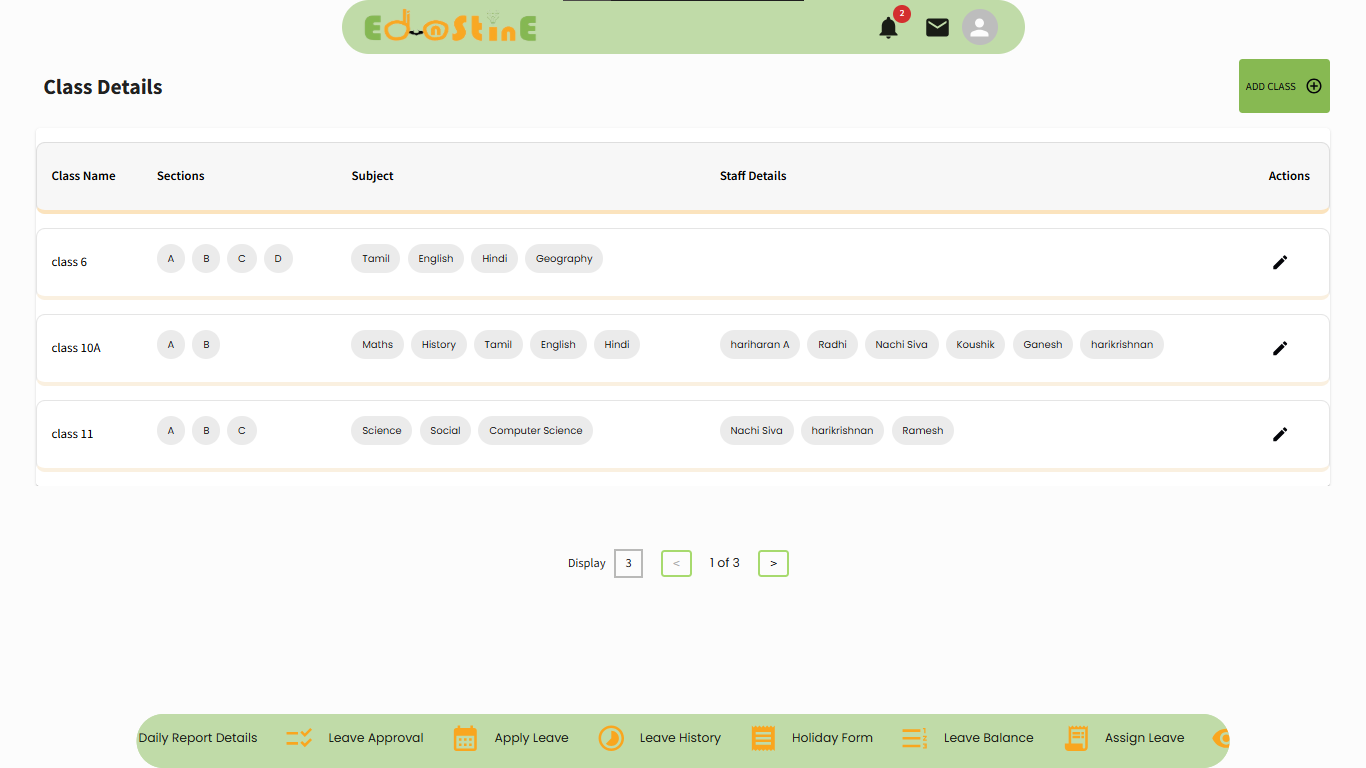Screen dimensions: 1366x768
Task: Click the Apply Leave calendar icon
Action: point(465,738)
